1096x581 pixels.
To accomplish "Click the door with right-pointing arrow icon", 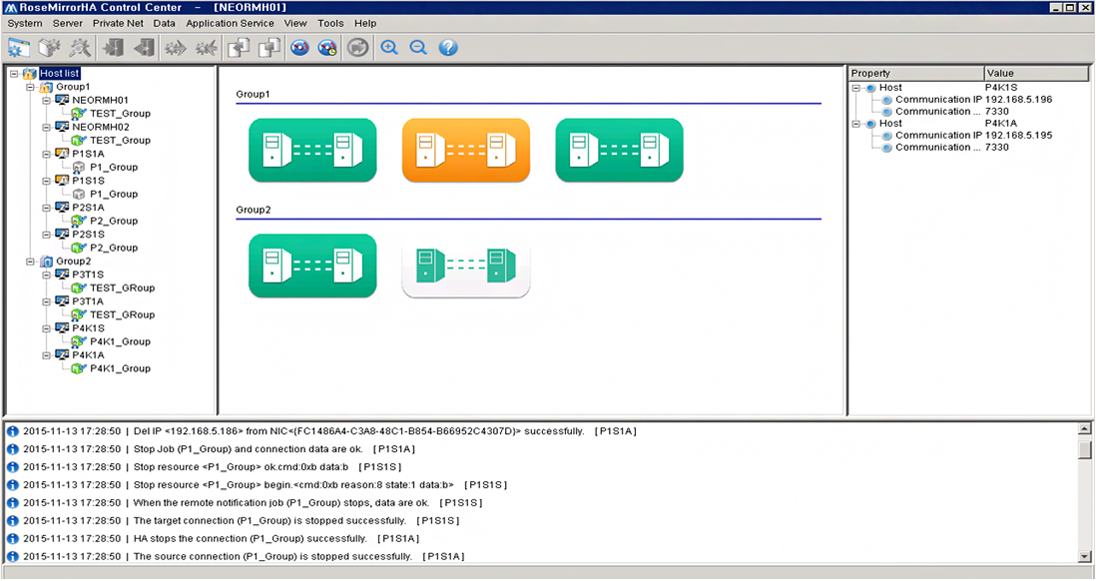I will click(113, 48).
